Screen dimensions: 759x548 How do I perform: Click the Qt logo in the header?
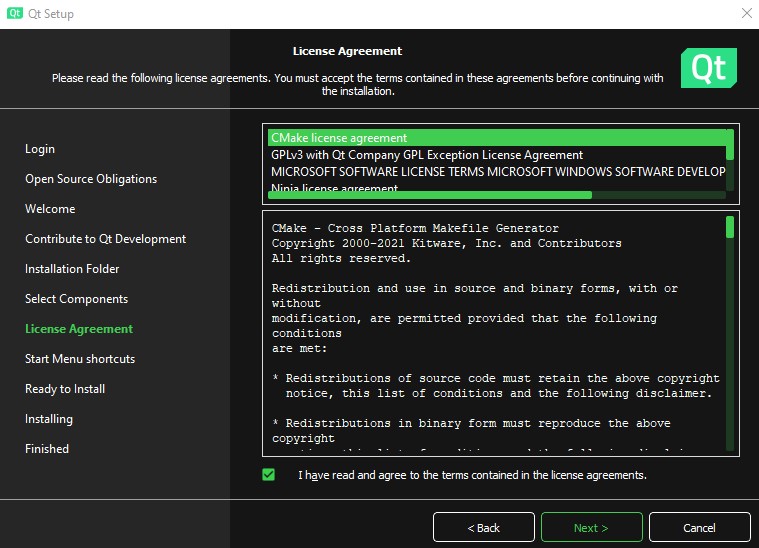click(x=709, y=68)
